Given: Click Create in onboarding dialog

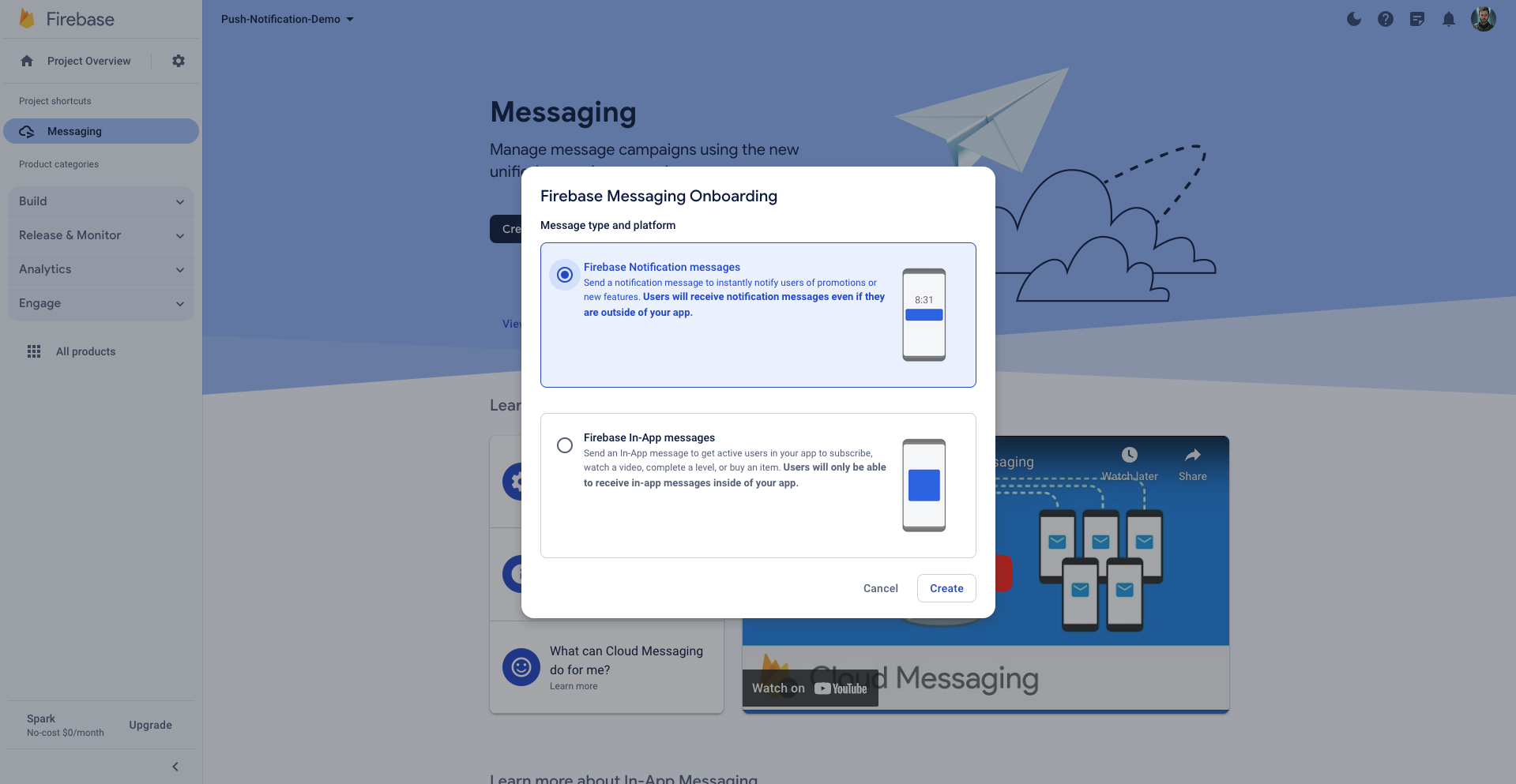Looking at the screenshot, I should [x=946, y=588].
